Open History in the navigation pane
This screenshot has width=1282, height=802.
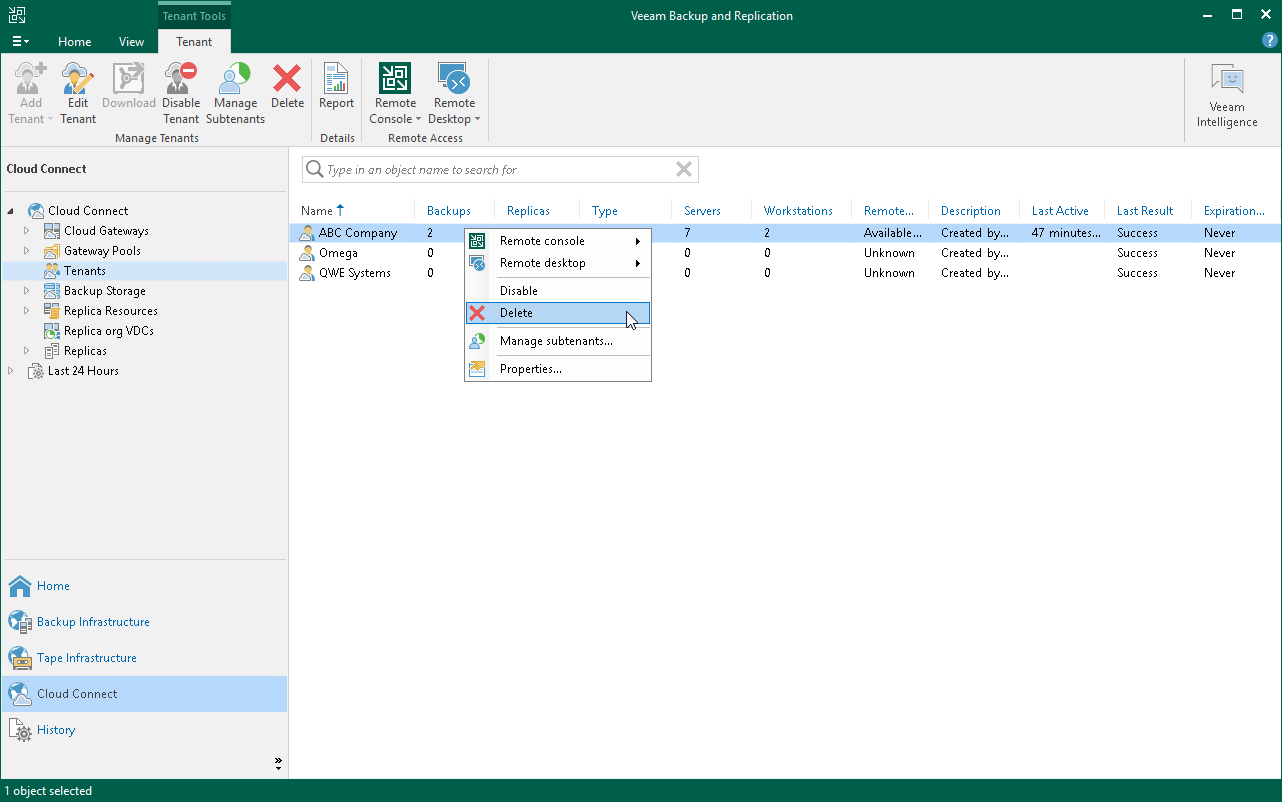point(56,730)
